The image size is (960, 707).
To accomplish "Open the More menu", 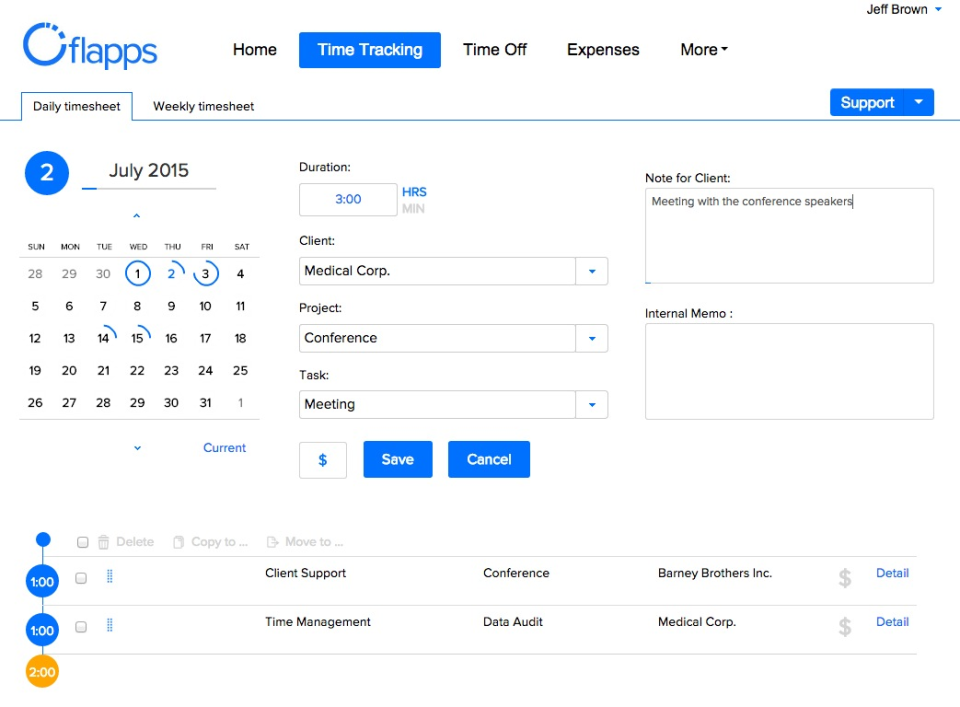I will coord(704,50).
